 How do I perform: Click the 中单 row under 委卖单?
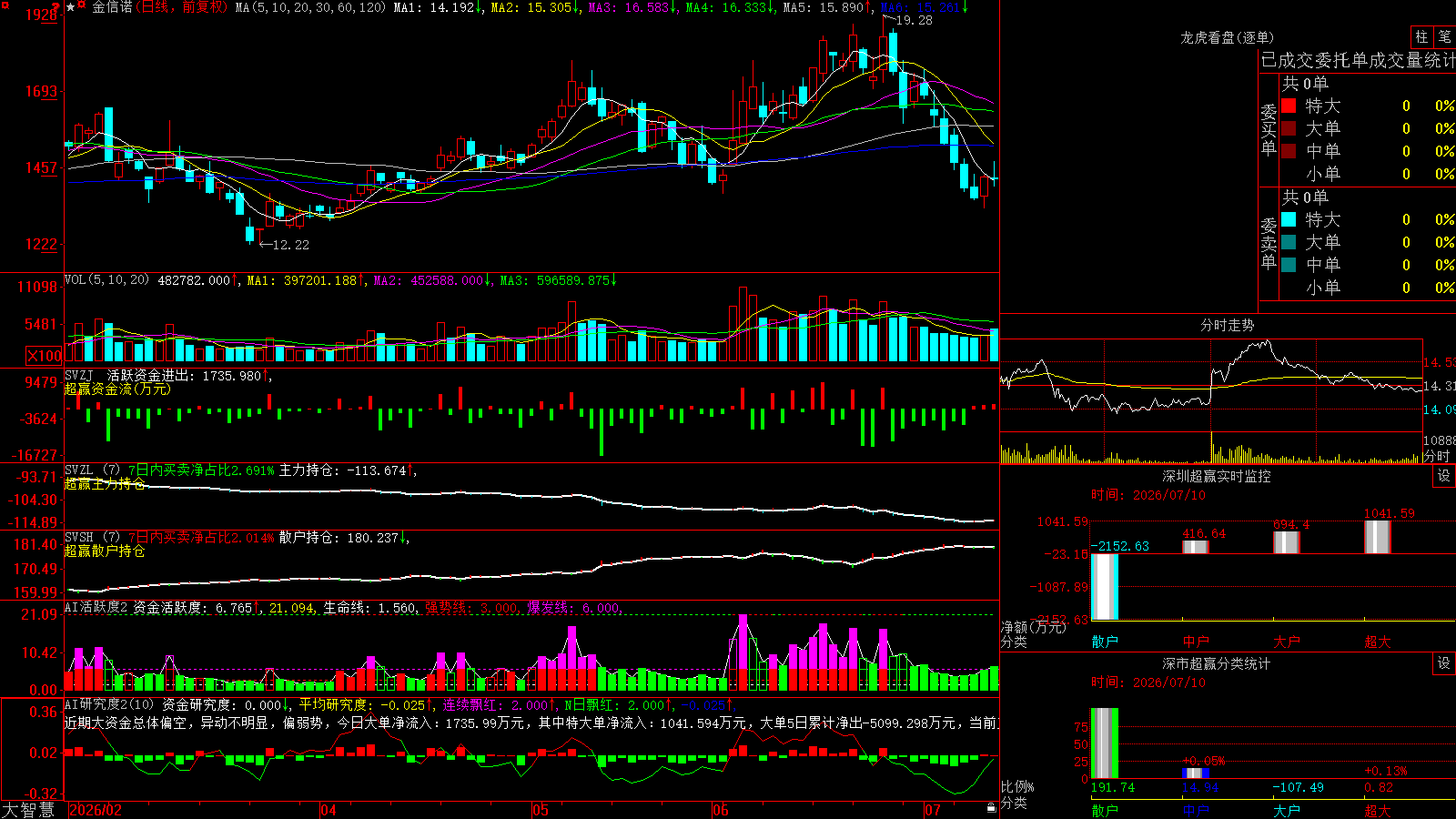pyautogui.click(x=1367, y=265)
